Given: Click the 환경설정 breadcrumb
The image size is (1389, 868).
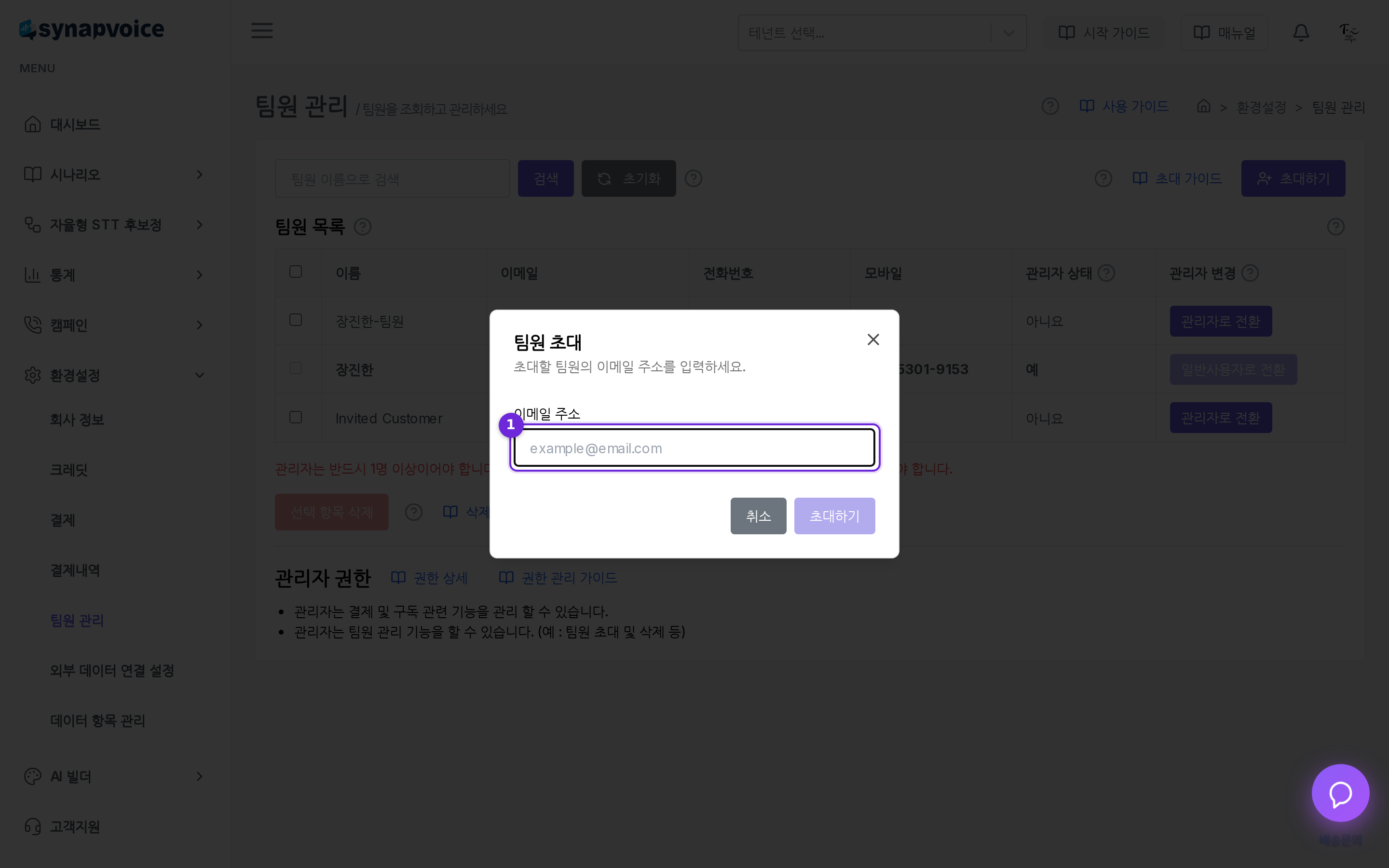Looking at the screenshot, I should click(1261, 108).
